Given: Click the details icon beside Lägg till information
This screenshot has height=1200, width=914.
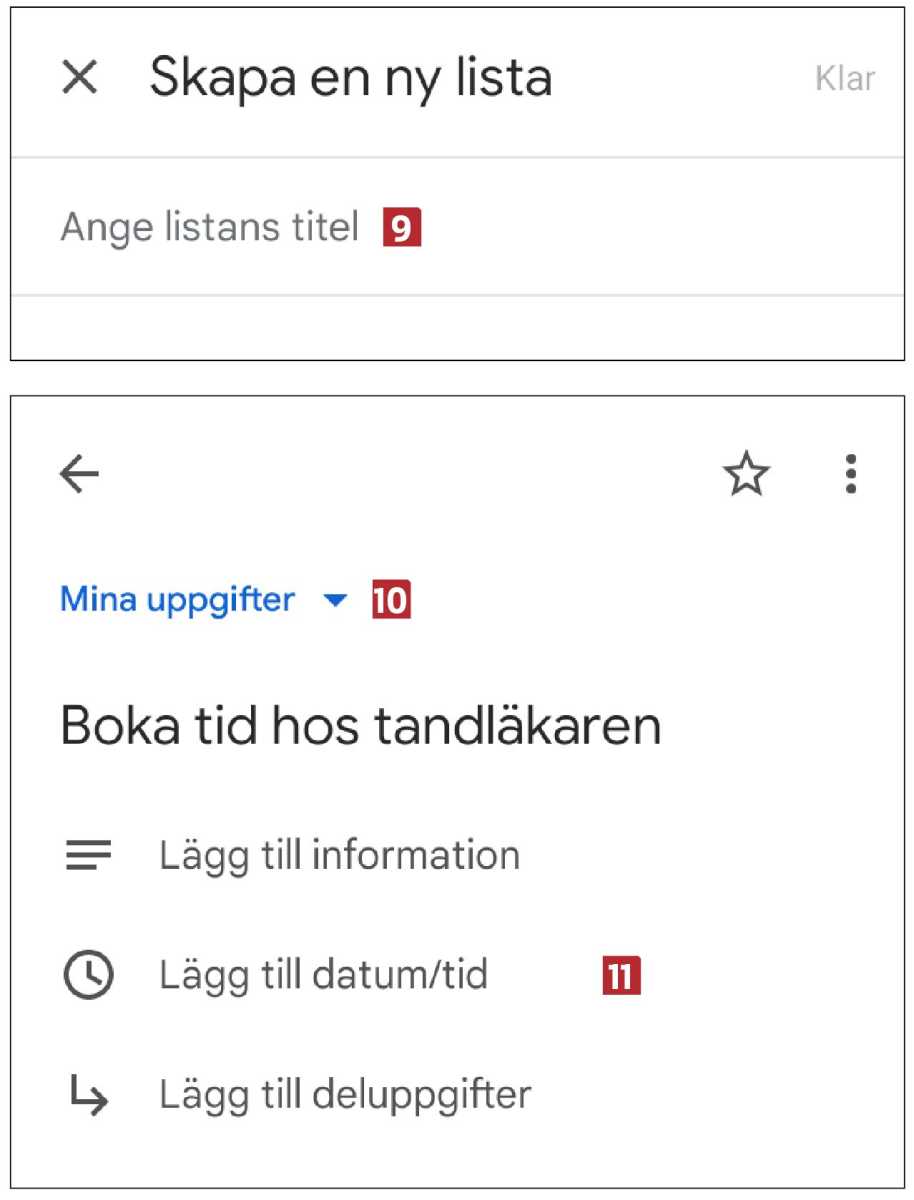Looking at the screenshot, I should [88, 855].
